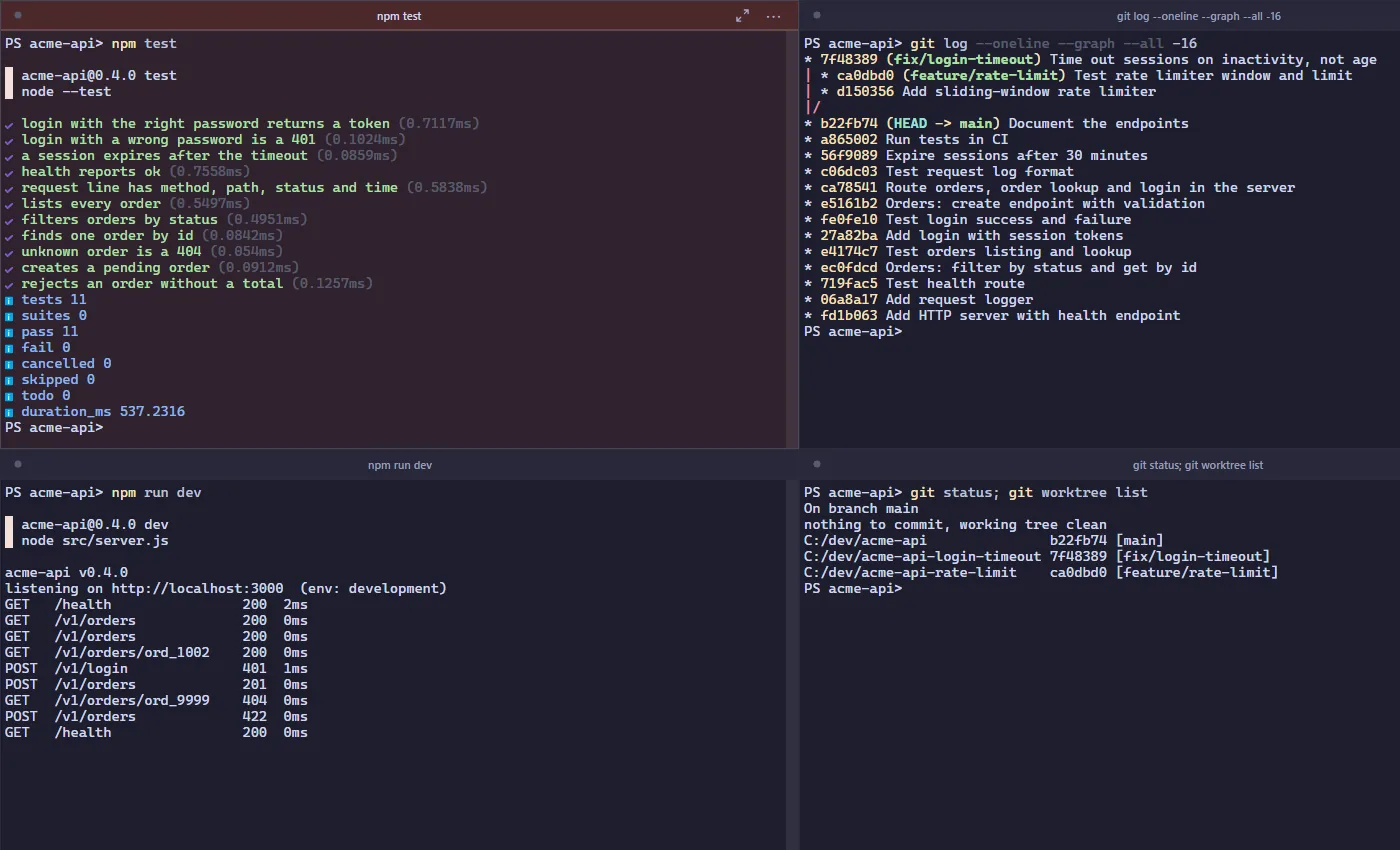
Task: Click the GET /v1/orders/ord_9999 404 log line
Action: (x=156, y=700)
